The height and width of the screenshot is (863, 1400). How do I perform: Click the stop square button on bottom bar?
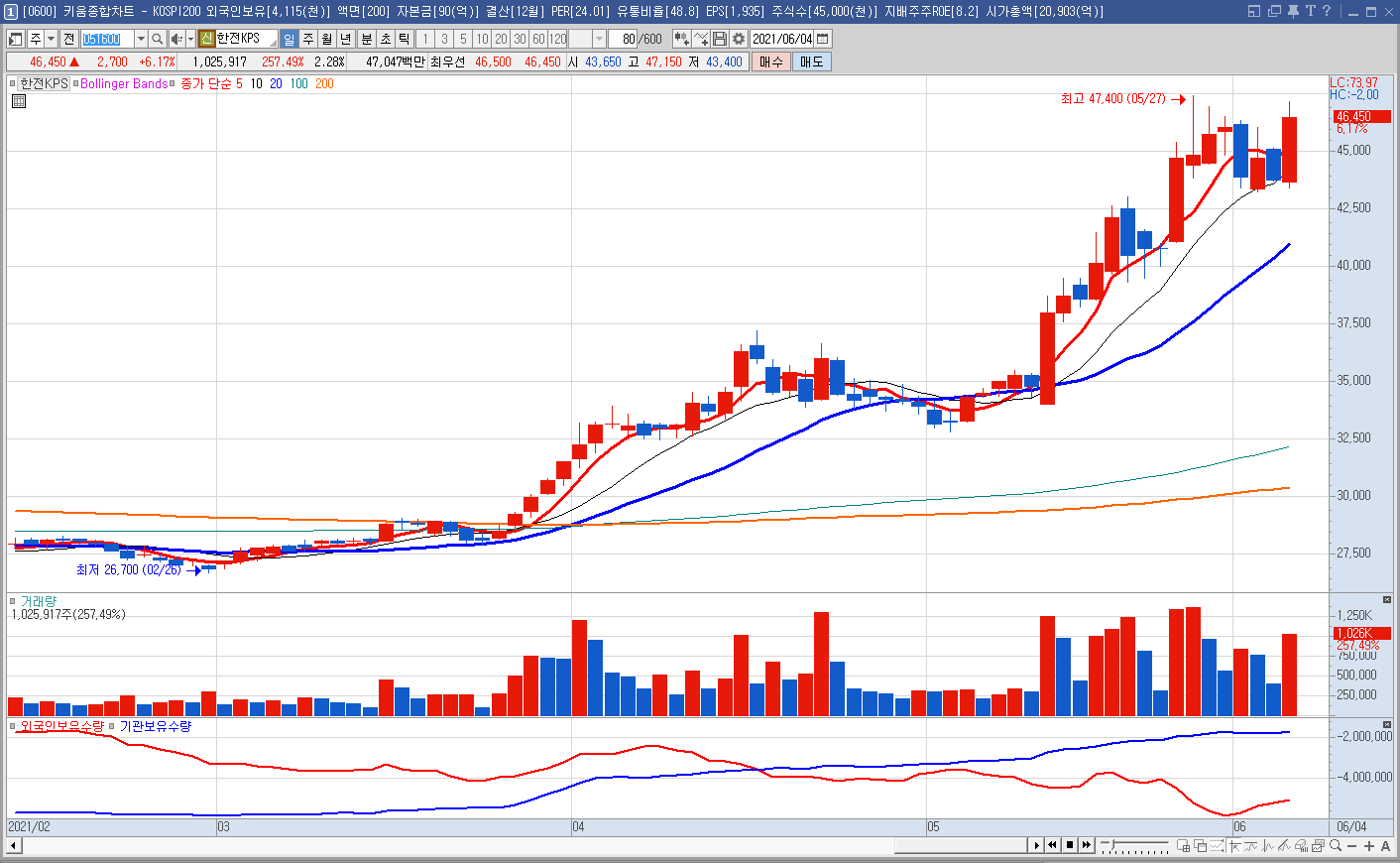tap(1070, 845)
